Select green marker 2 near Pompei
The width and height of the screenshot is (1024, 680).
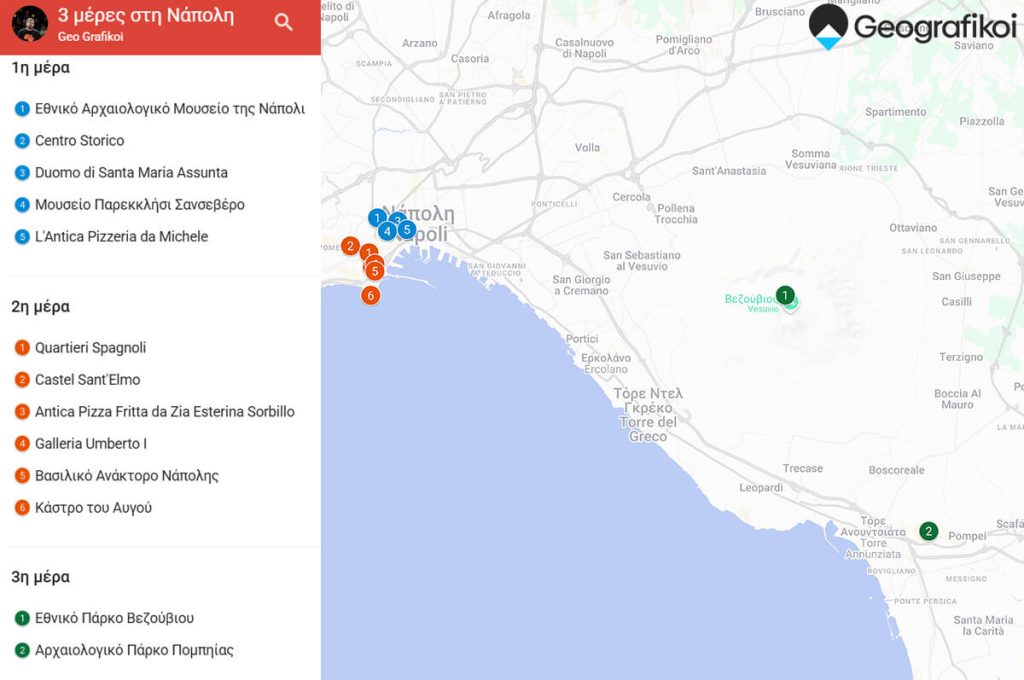coord(929,531)
